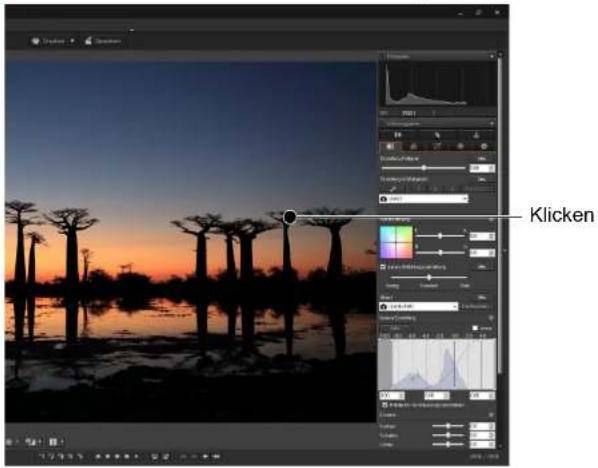This screenshot has height=468, width=598.
Task: Open the picture style dropdown
Action: point(419,306)
